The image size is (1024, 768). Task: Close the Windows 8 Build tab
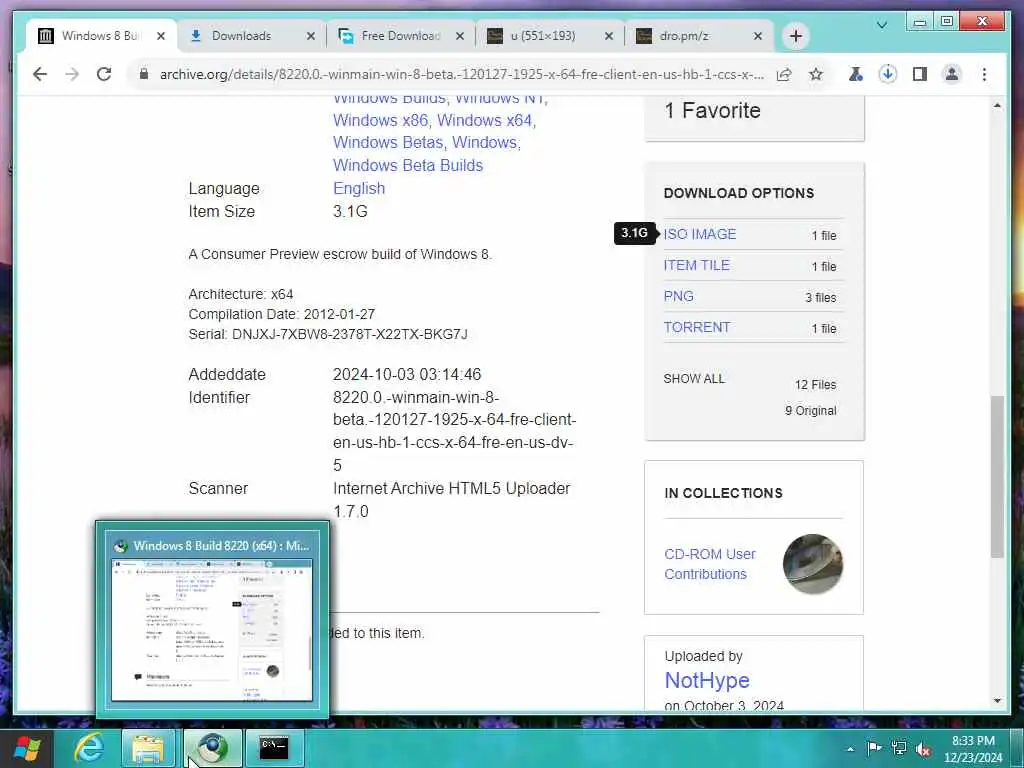point(161,36)
